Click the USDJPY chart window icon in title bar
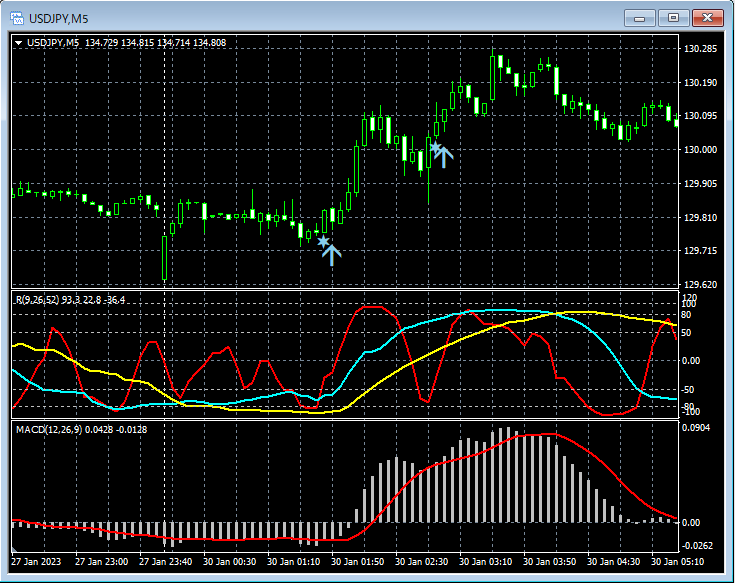 click(x=17, y=17)
